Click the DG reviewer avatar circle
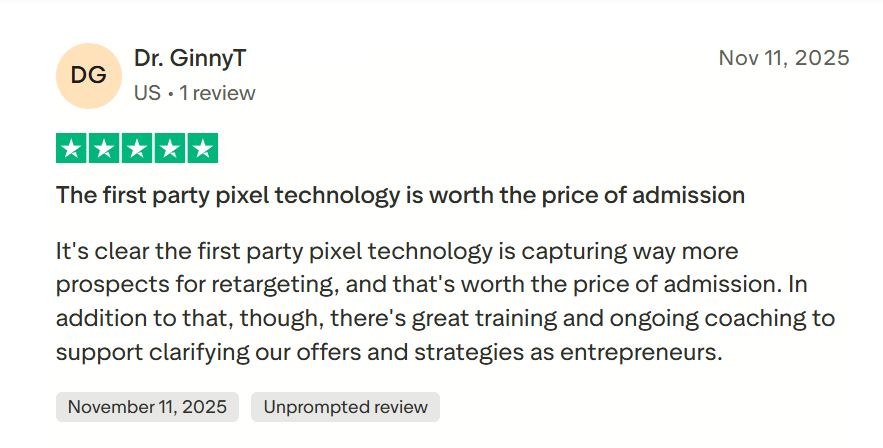Image resolution: width=883 pixels, height=448 pixels. pos(89,76)
